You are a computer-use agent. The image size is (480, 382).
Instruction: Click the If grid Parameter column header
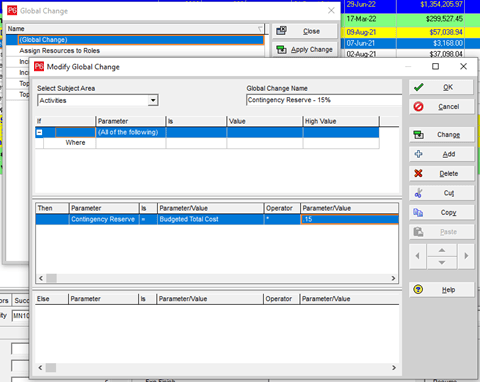click(x=130, y=121)
